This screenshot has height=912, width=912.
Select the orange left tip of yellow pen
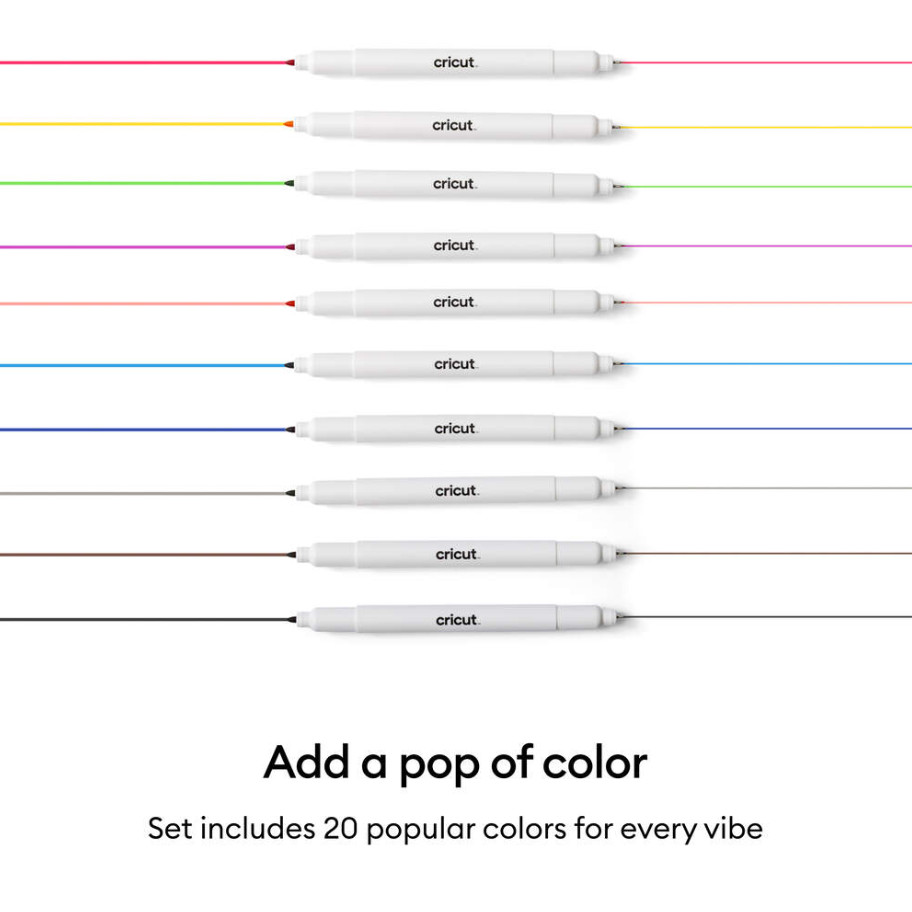pyautogui.click(x=289, y=124)
